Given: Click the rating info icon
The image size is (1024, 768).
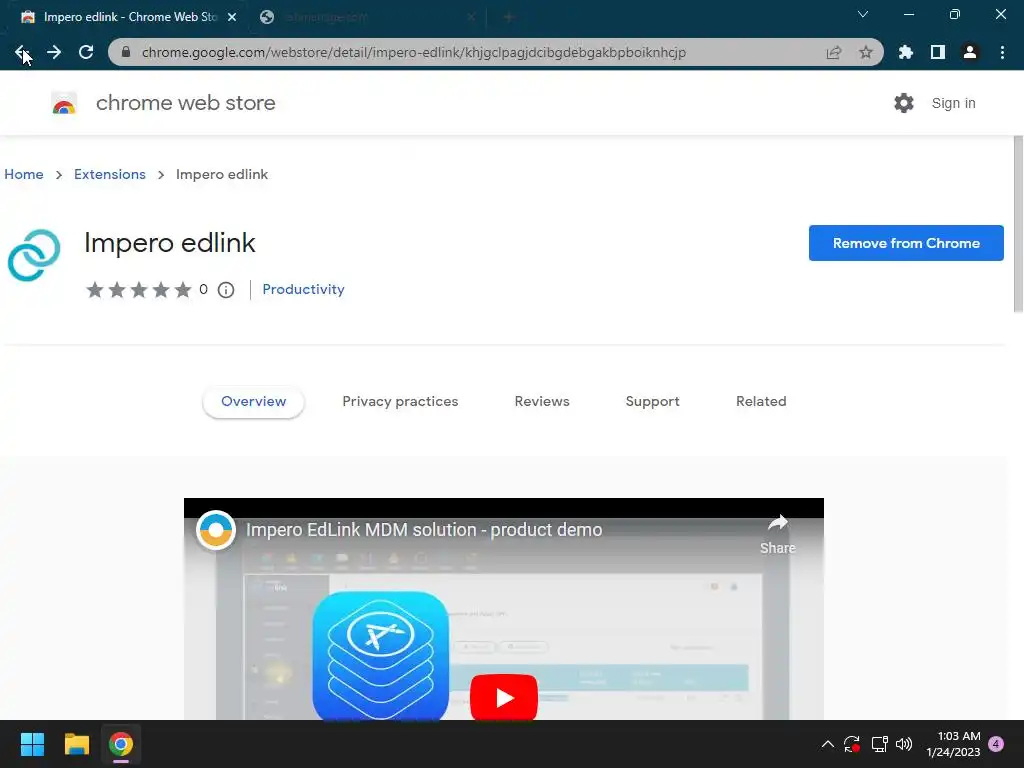Looking at the screenshot, I should pos(226,290).
